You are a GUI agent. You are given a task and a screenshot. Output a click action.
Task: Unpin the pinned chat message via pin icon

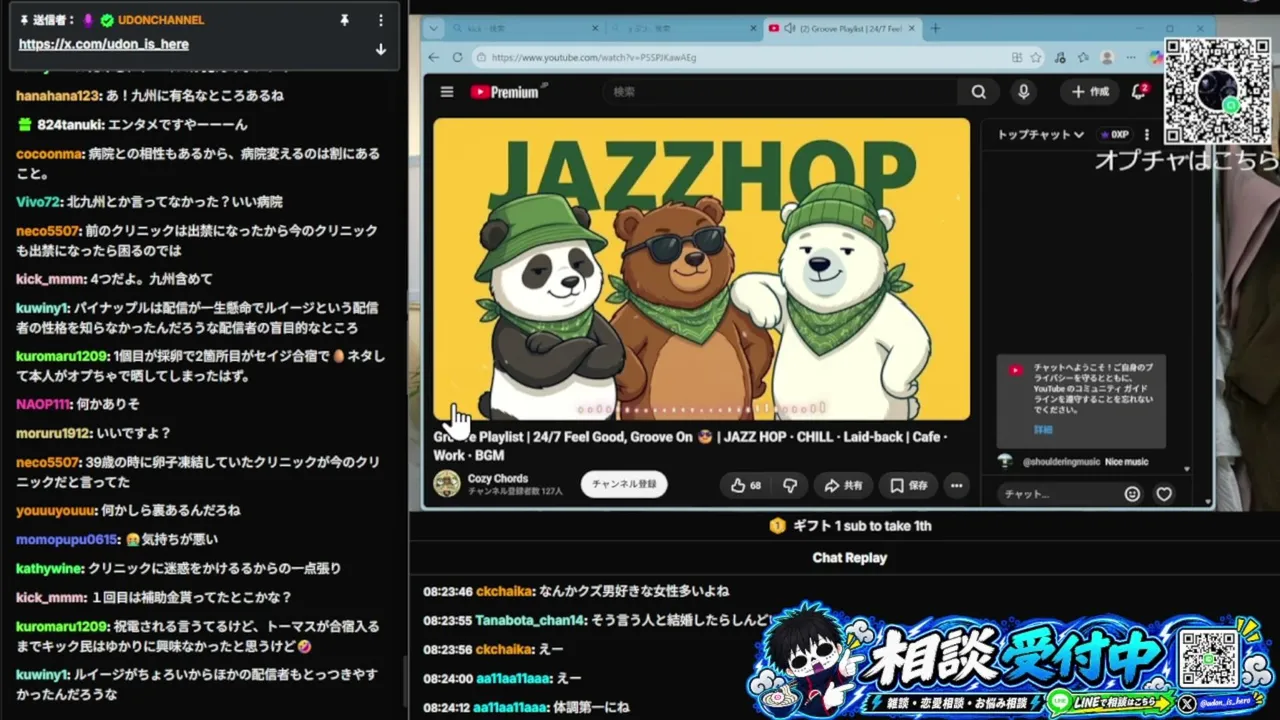pyautogui.click(x=345, y=20)
